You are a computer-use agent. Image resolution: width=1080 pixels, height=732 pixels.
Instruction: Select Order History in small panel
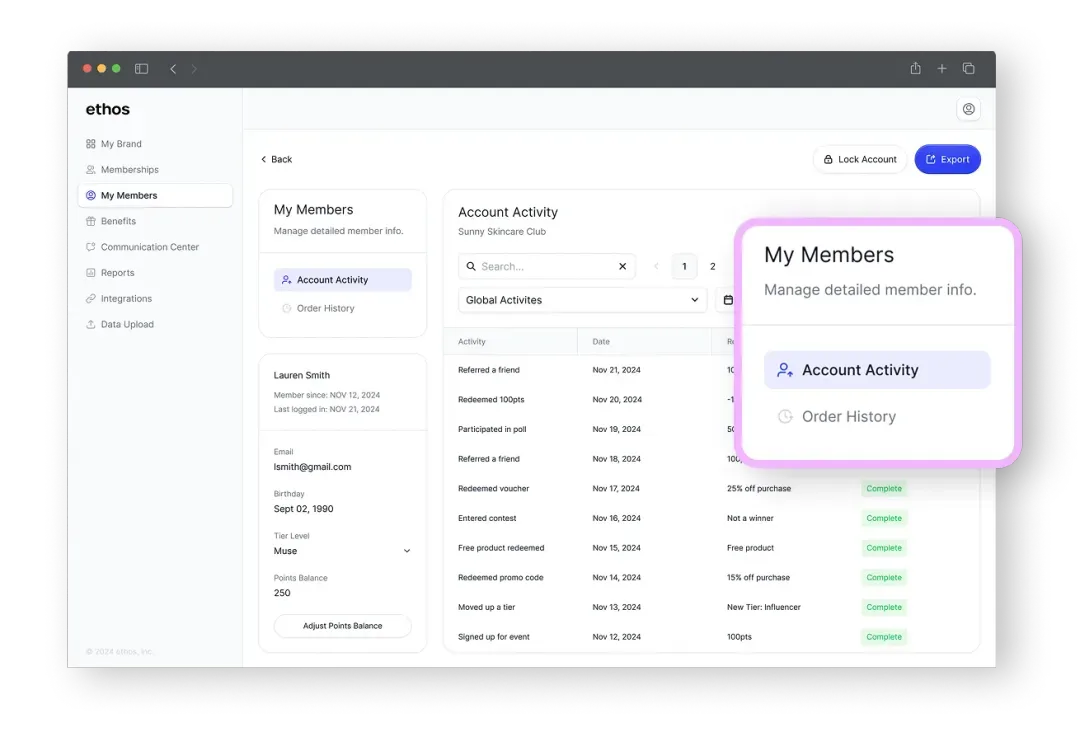coord(326,309)
